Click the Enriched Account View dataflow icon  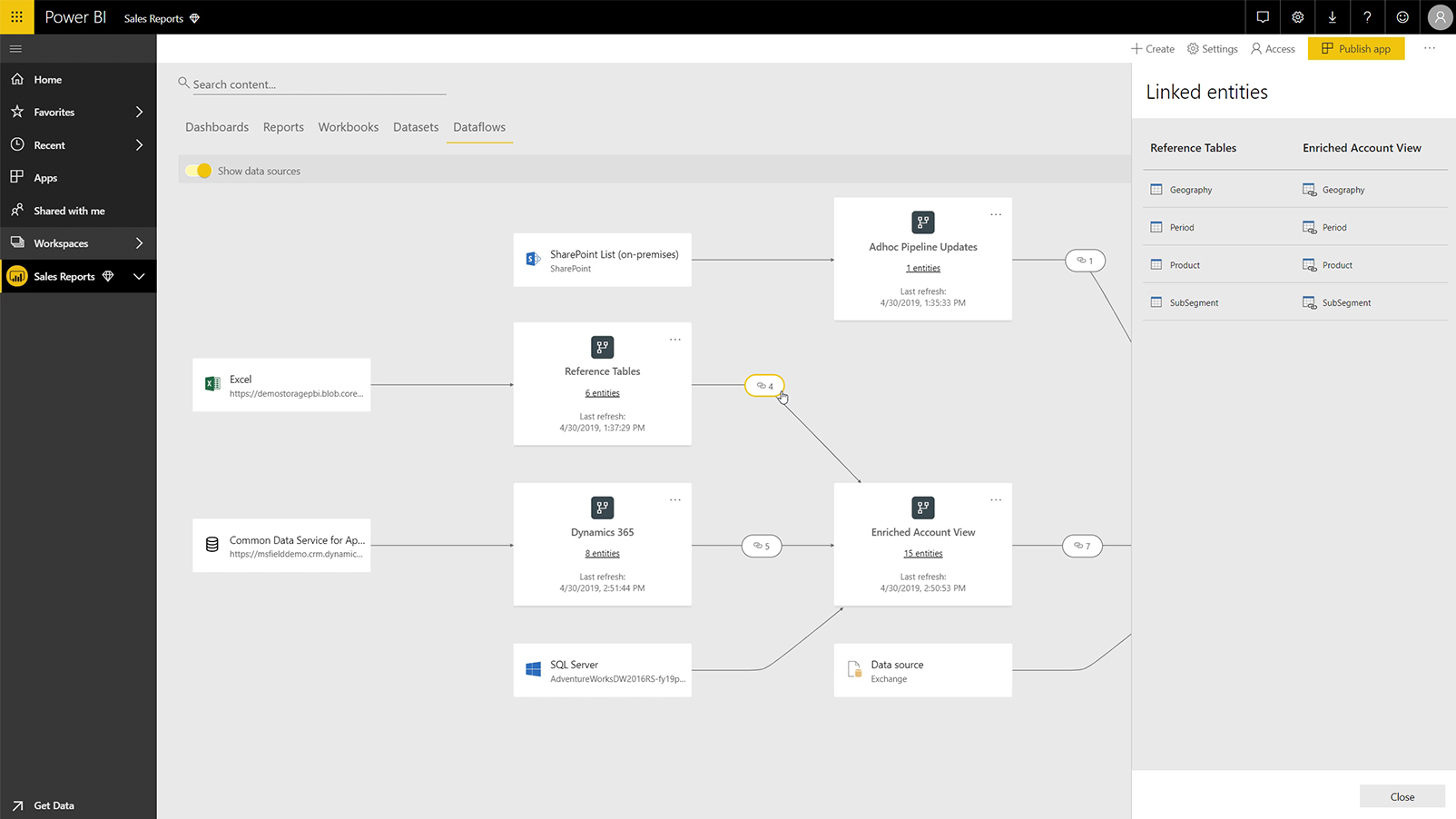click(923, 508)
